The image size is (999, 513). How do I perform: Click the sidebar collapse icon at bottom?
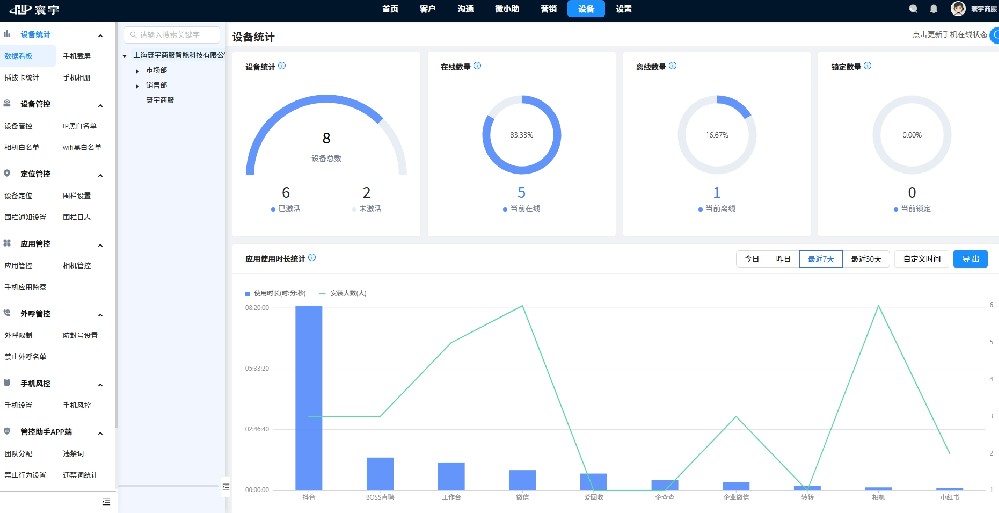[106, 502]
